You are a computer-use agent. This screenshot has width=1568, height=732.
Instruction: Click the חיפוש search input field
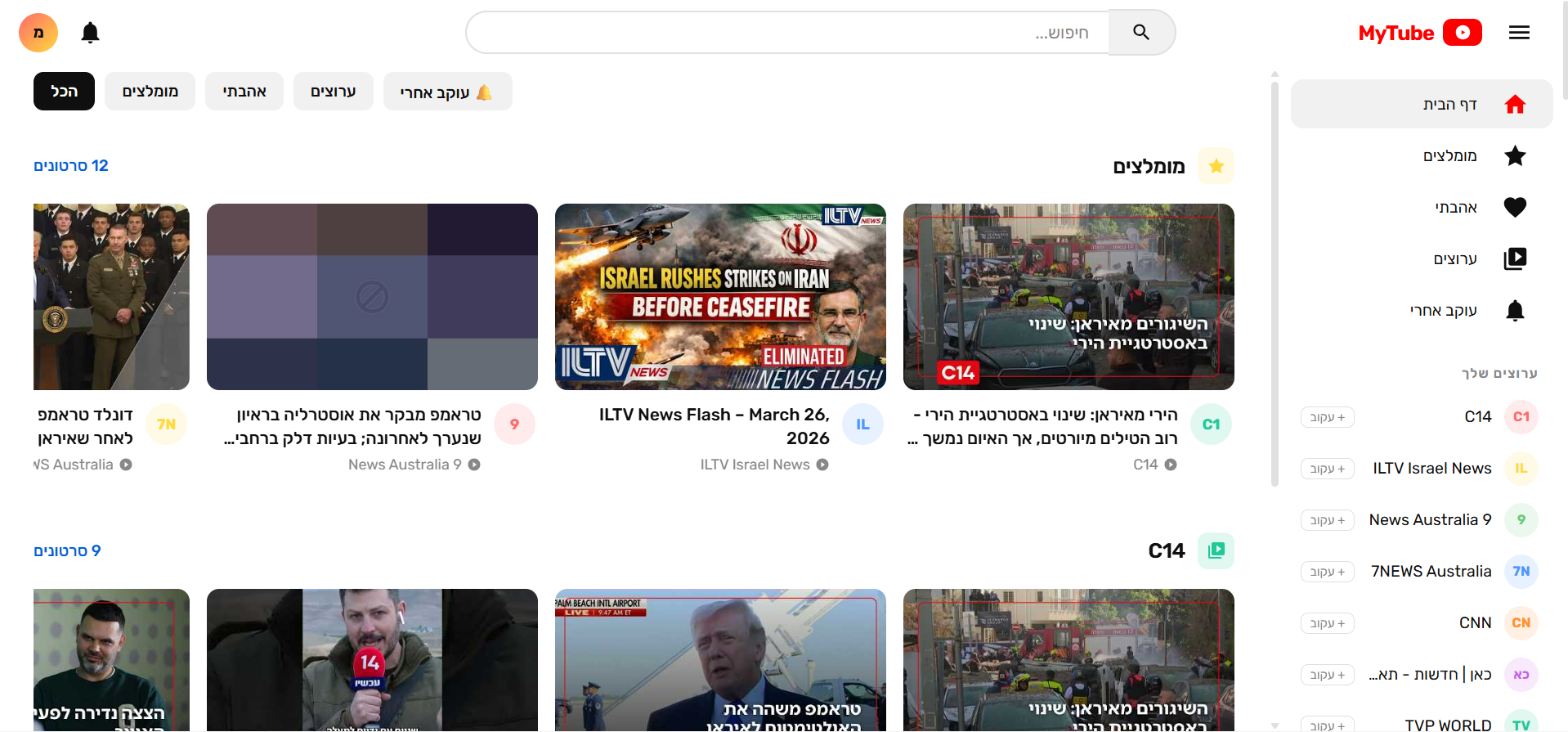[786, 33]
